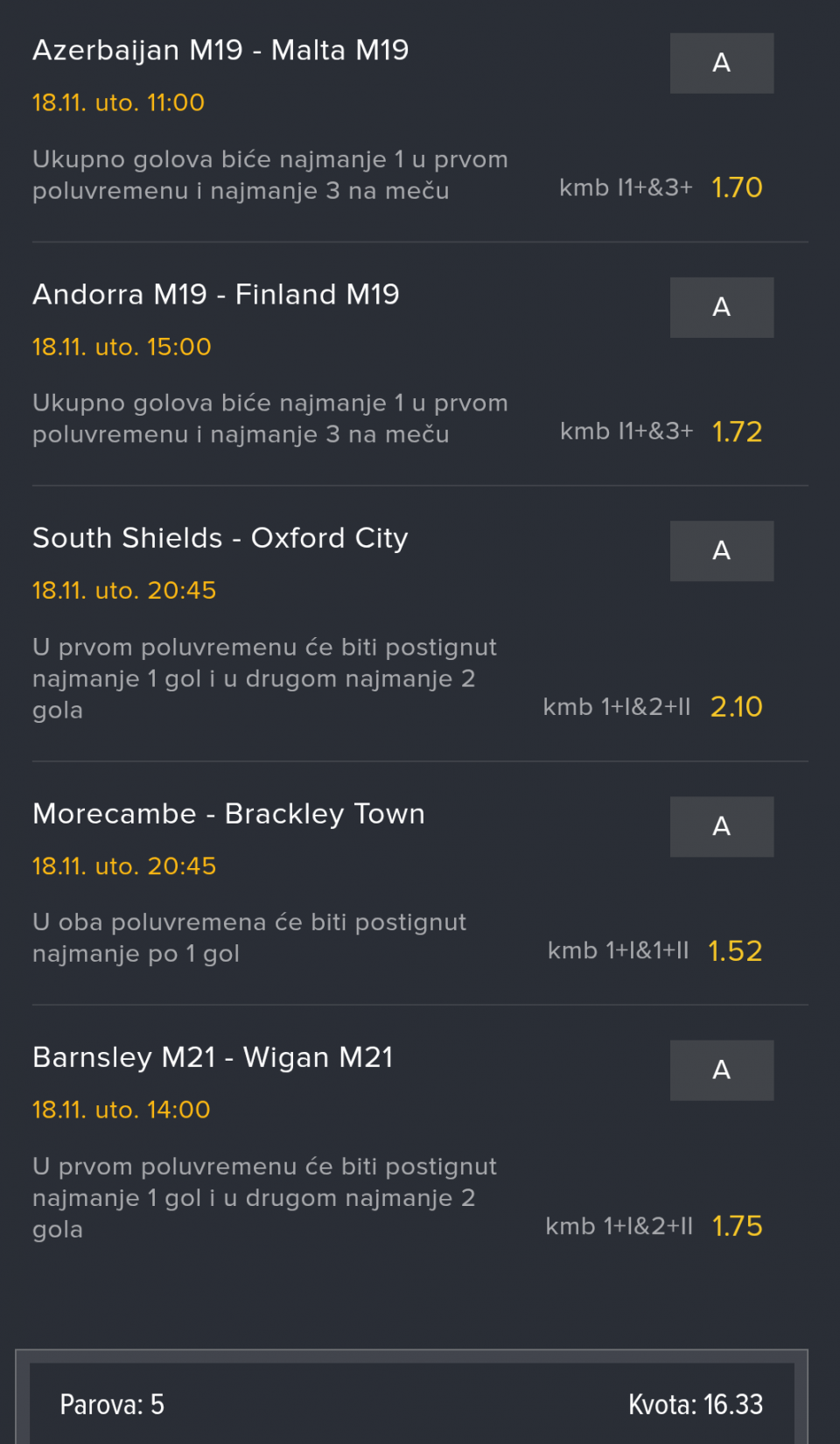Image resolution: width=840 pixels, height=1444 pixels.
Task: Click the 1.52 odds for Morecambe match
Action: (x=735, y=951)
